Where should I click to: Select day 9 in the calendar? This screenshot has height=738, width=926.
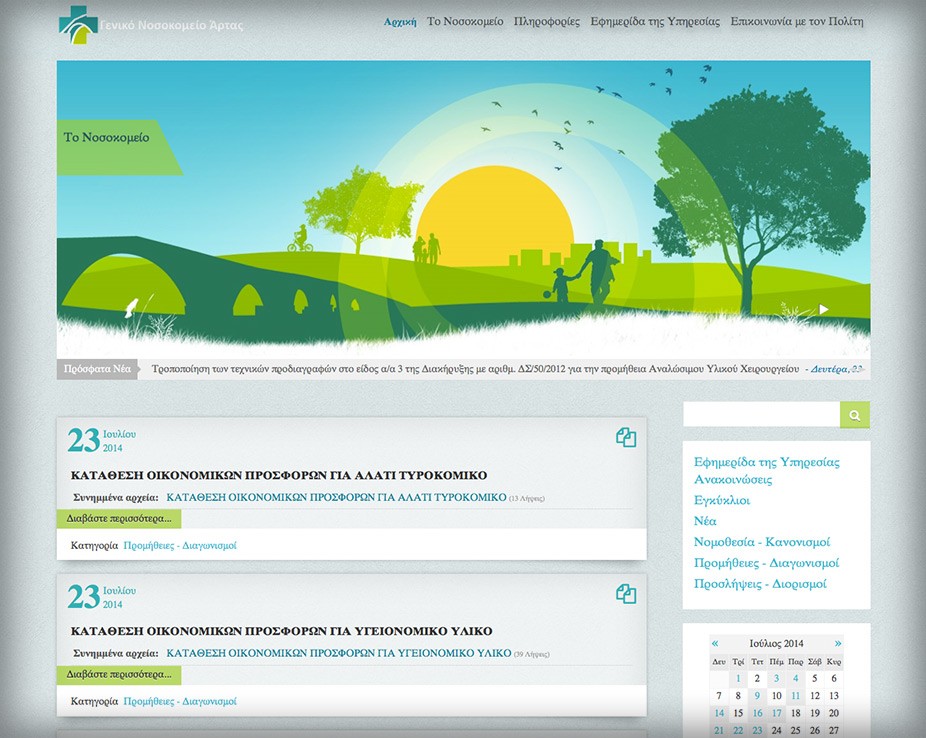tap(757, 695)
